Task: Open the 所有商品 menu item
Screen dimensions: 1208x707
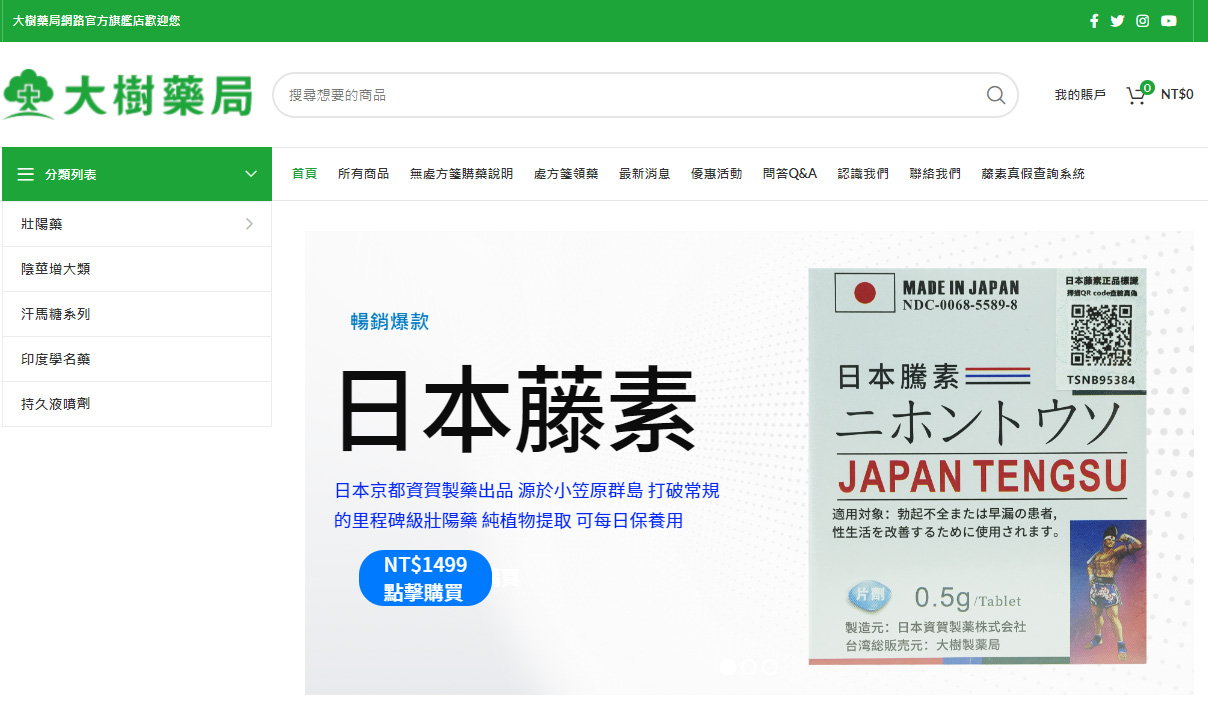Action: (x=364, y=173)
